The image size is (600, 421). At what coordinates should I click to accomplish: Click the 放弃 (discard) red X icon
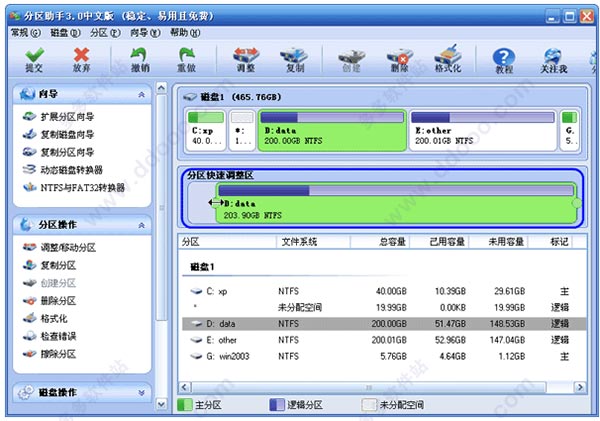(82, 55)
